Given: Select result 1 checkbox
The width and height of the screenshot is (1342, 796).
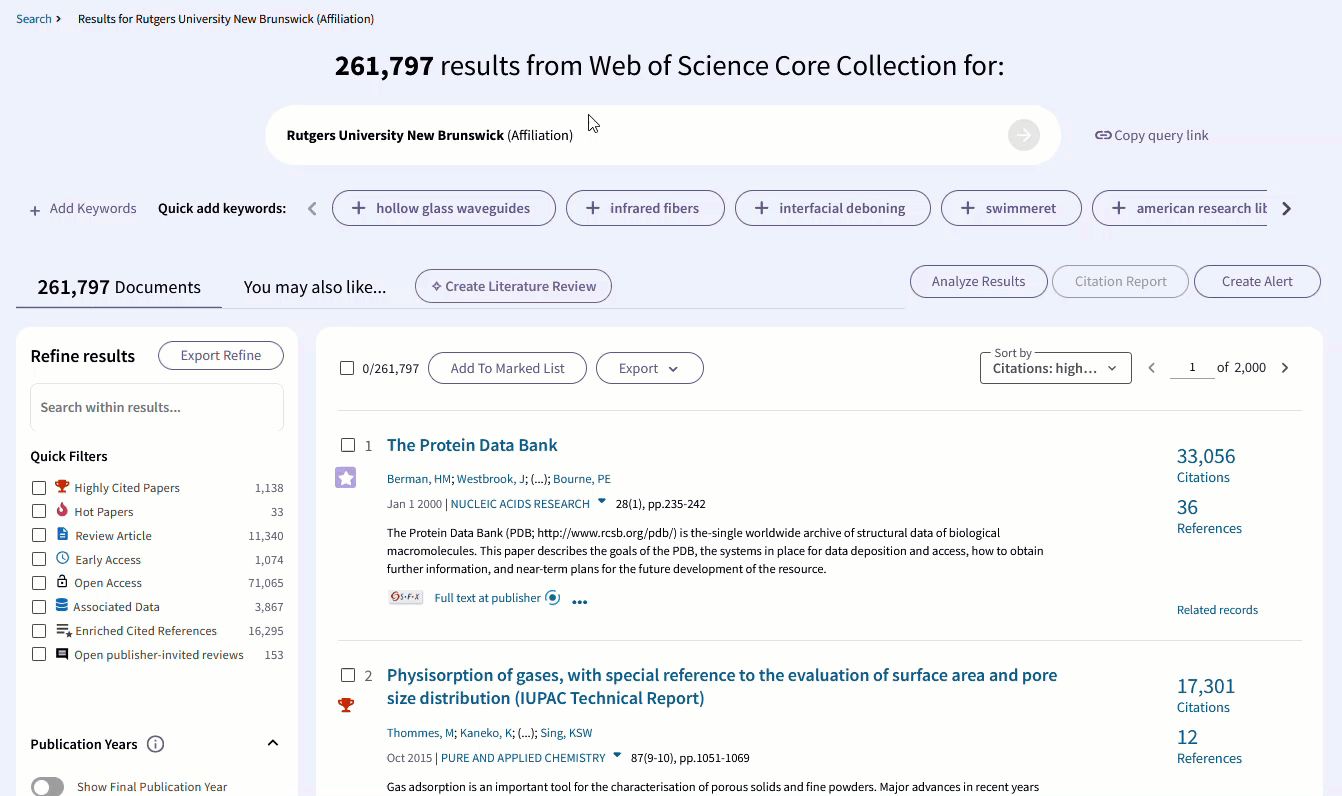Looking at the screenshot, I should (348, 445).
